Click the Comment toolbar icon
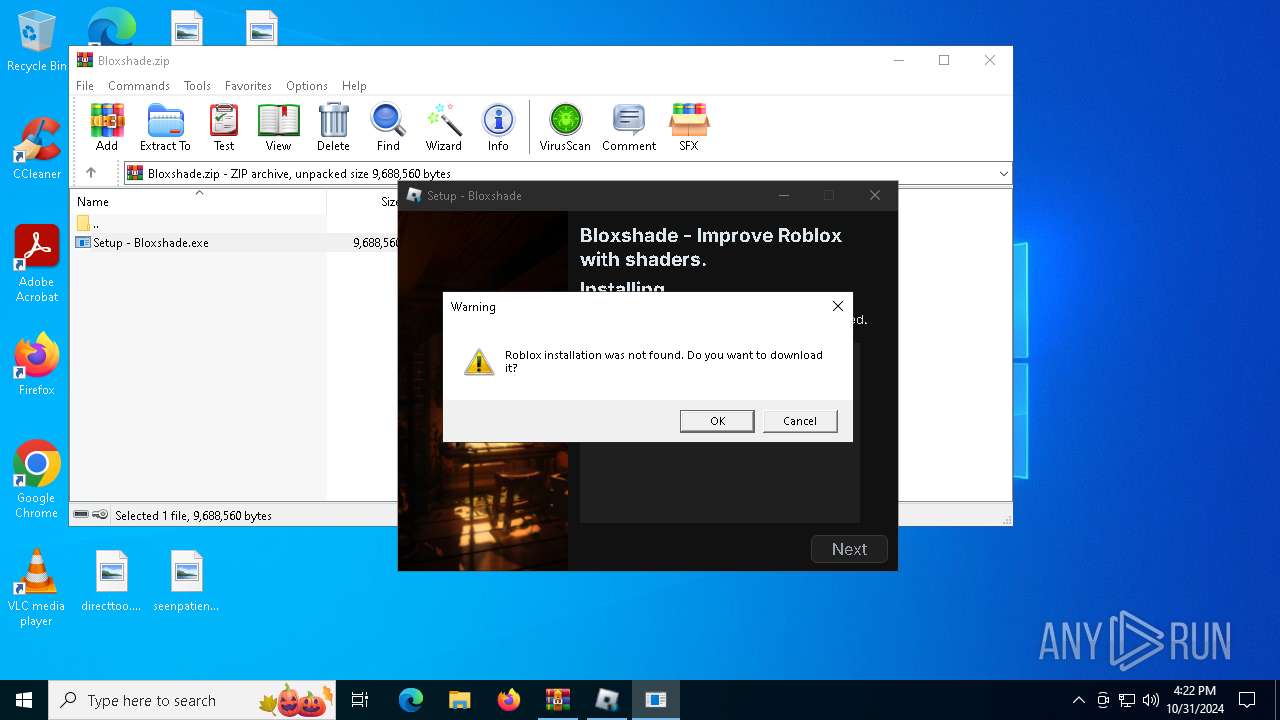Image resolution: width=1280 pixels, height=720 pixels. 629,127
